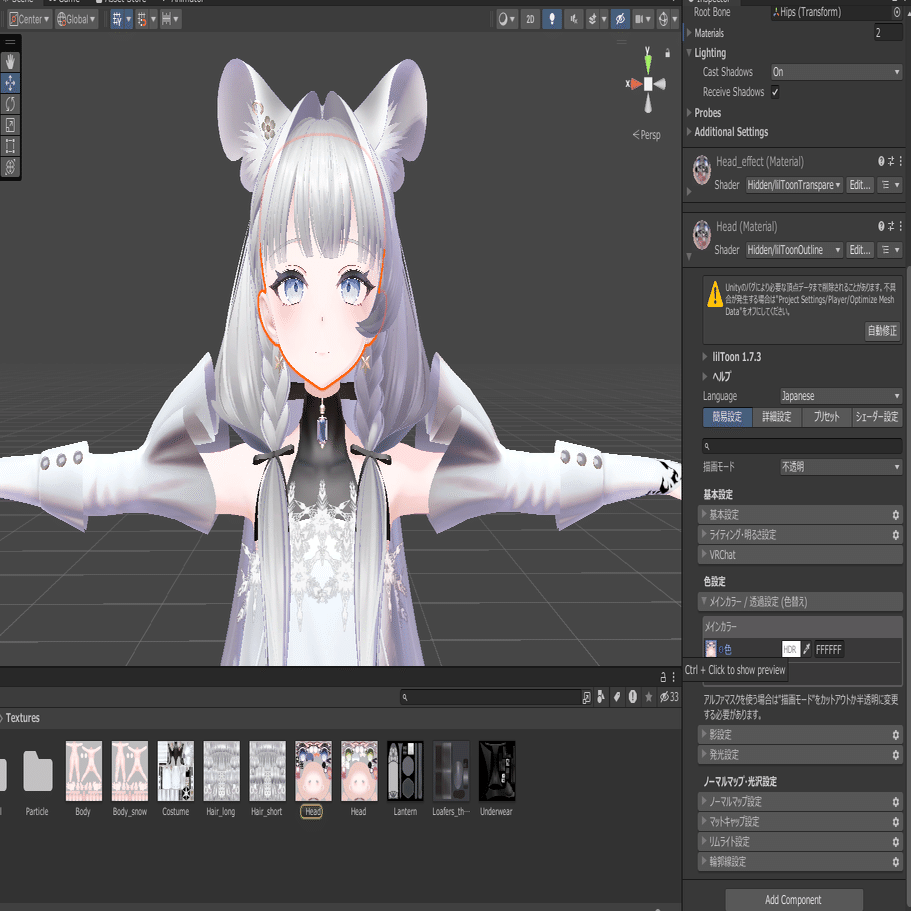Viewport: 911px width, 911px height.
Task: Open the Center pivot dropdown
Action: pos(30,19)
